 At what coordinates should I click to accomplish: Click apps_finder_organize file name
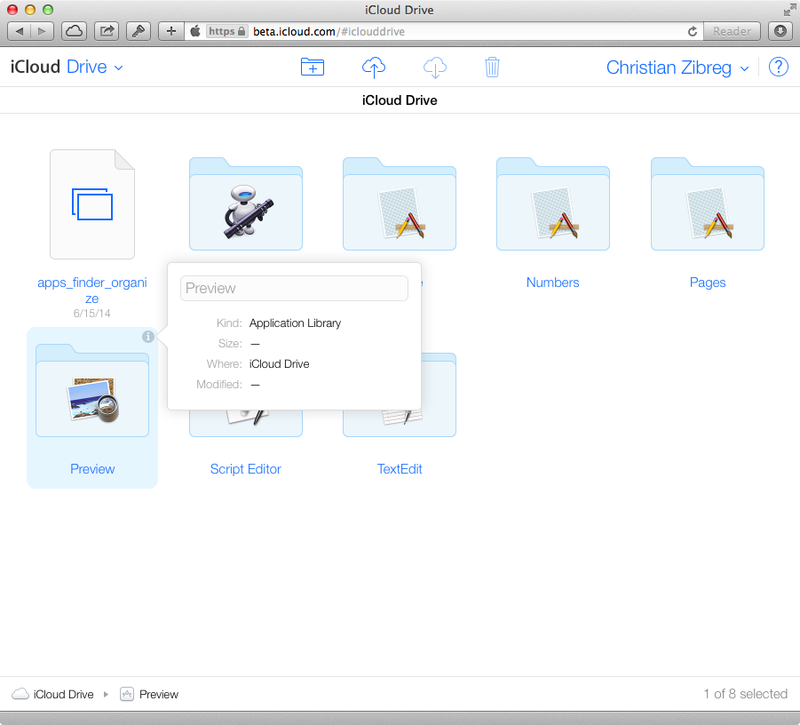coord(92,290)
